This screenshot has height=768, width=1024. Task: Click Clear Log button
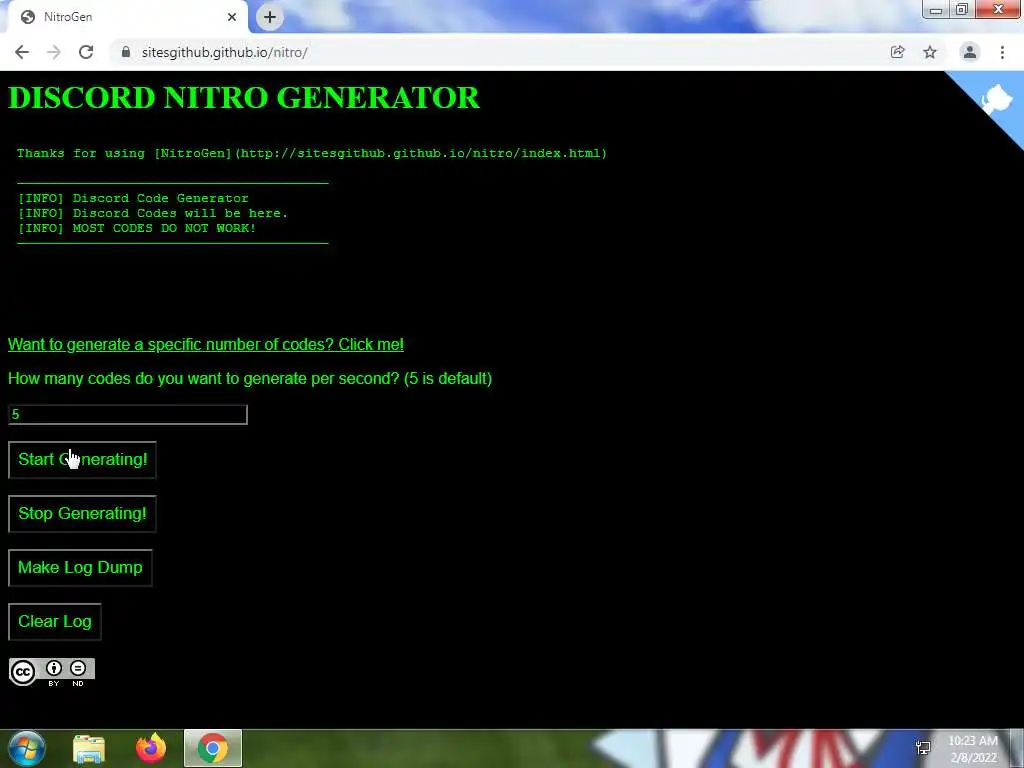(55, 622)
